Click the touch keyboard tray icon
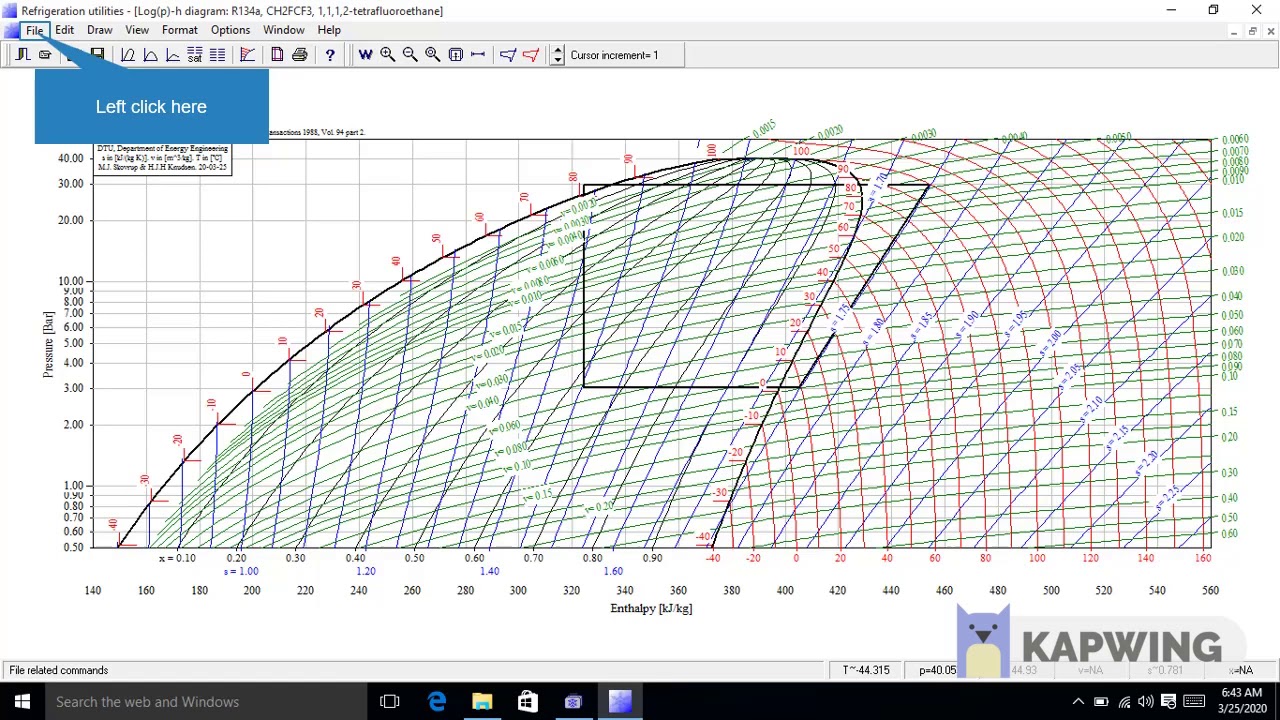This screenshot has width=1280, height=720. tap(1194, 702)
